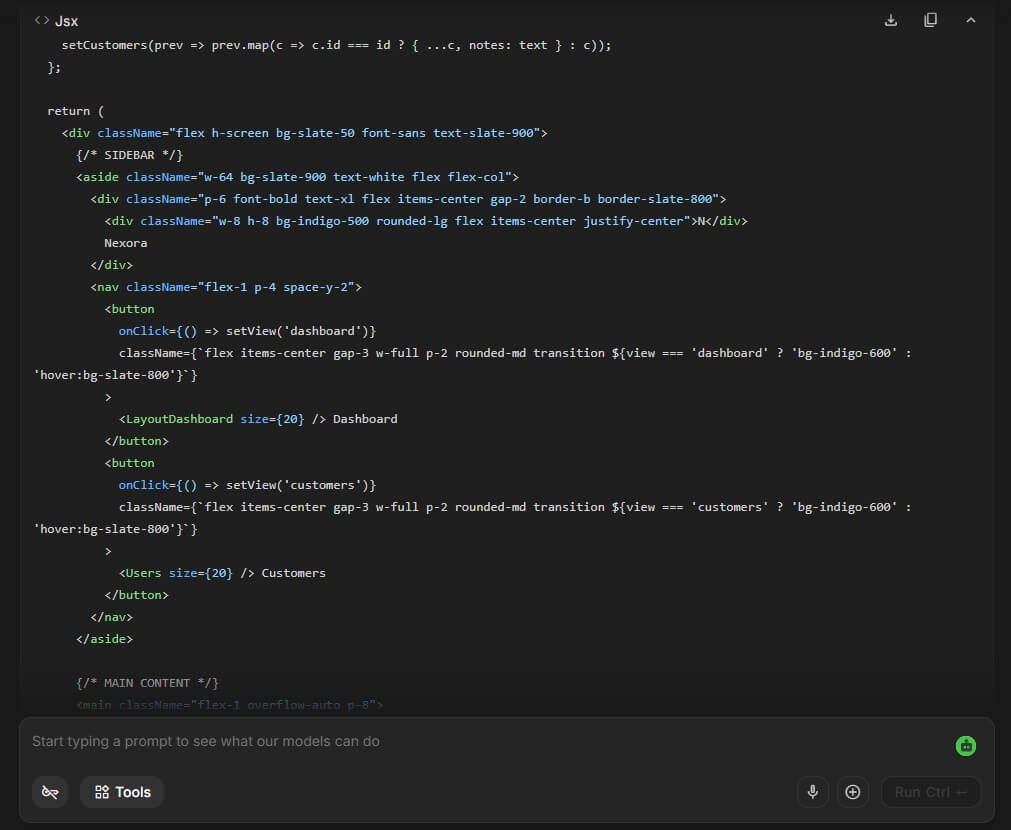Click the green robot icon in prompt box
The height and width of the screenshot is (830, 1011).
965,746
